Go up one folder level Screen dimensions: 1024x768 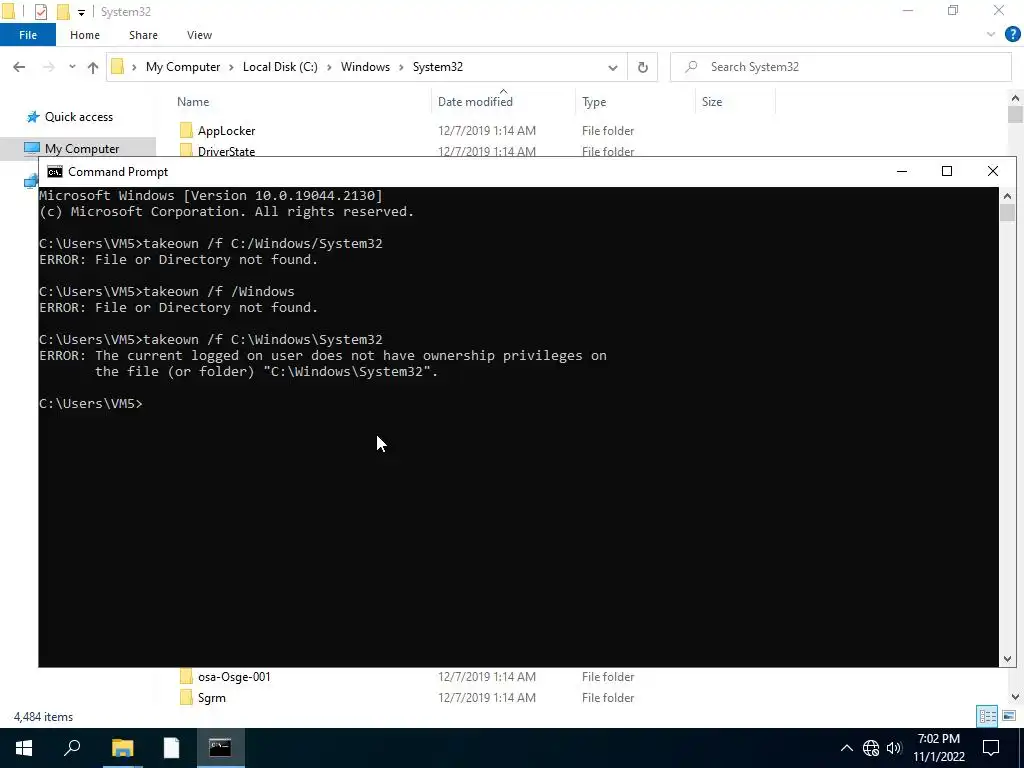click(93, 67)
